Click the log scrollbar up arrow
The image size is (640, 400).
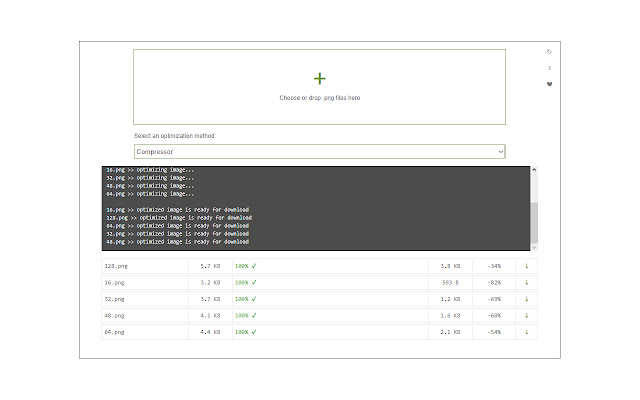point(534,170)
